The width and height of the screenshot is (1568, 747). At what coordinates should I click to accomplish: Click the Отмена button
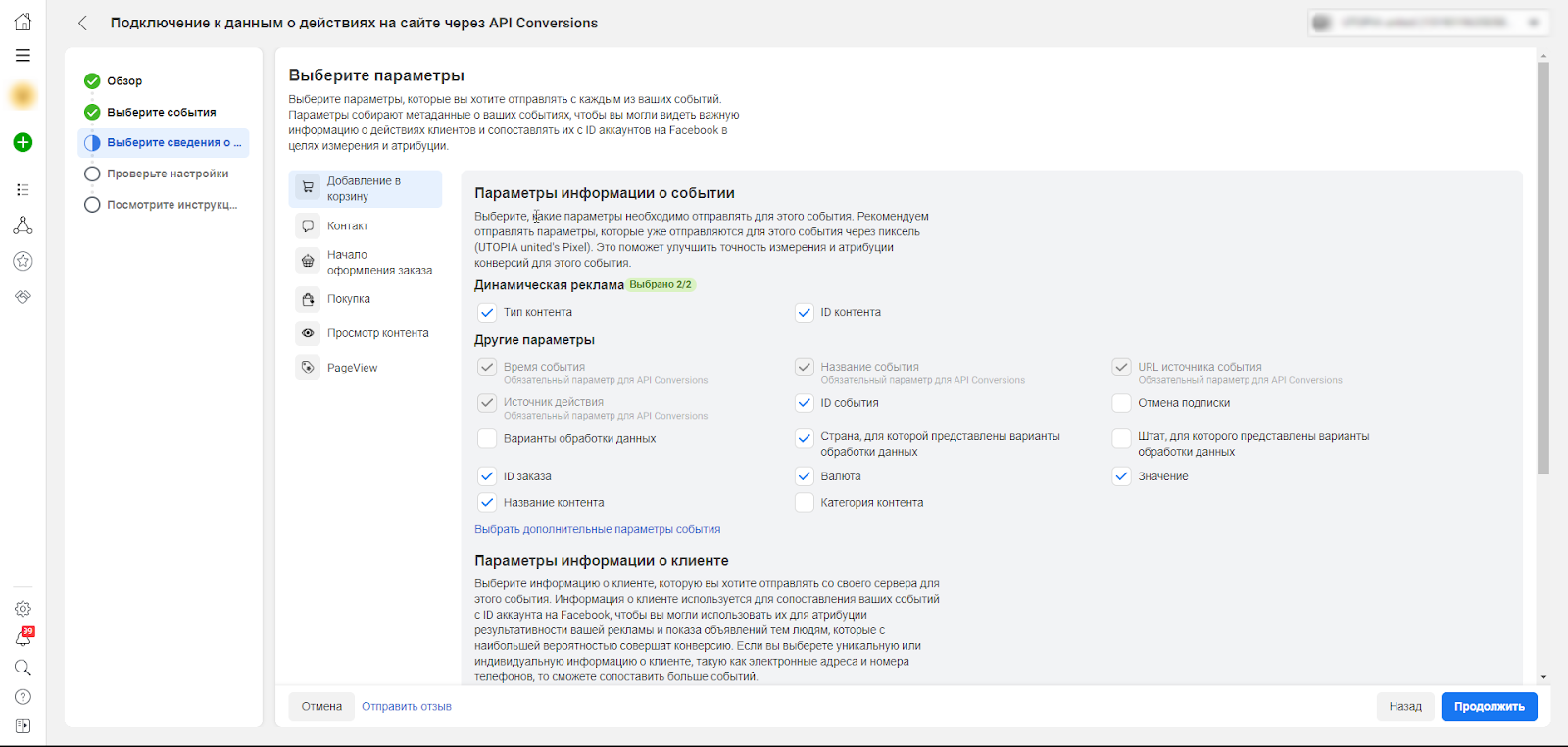tap(321, 706)
